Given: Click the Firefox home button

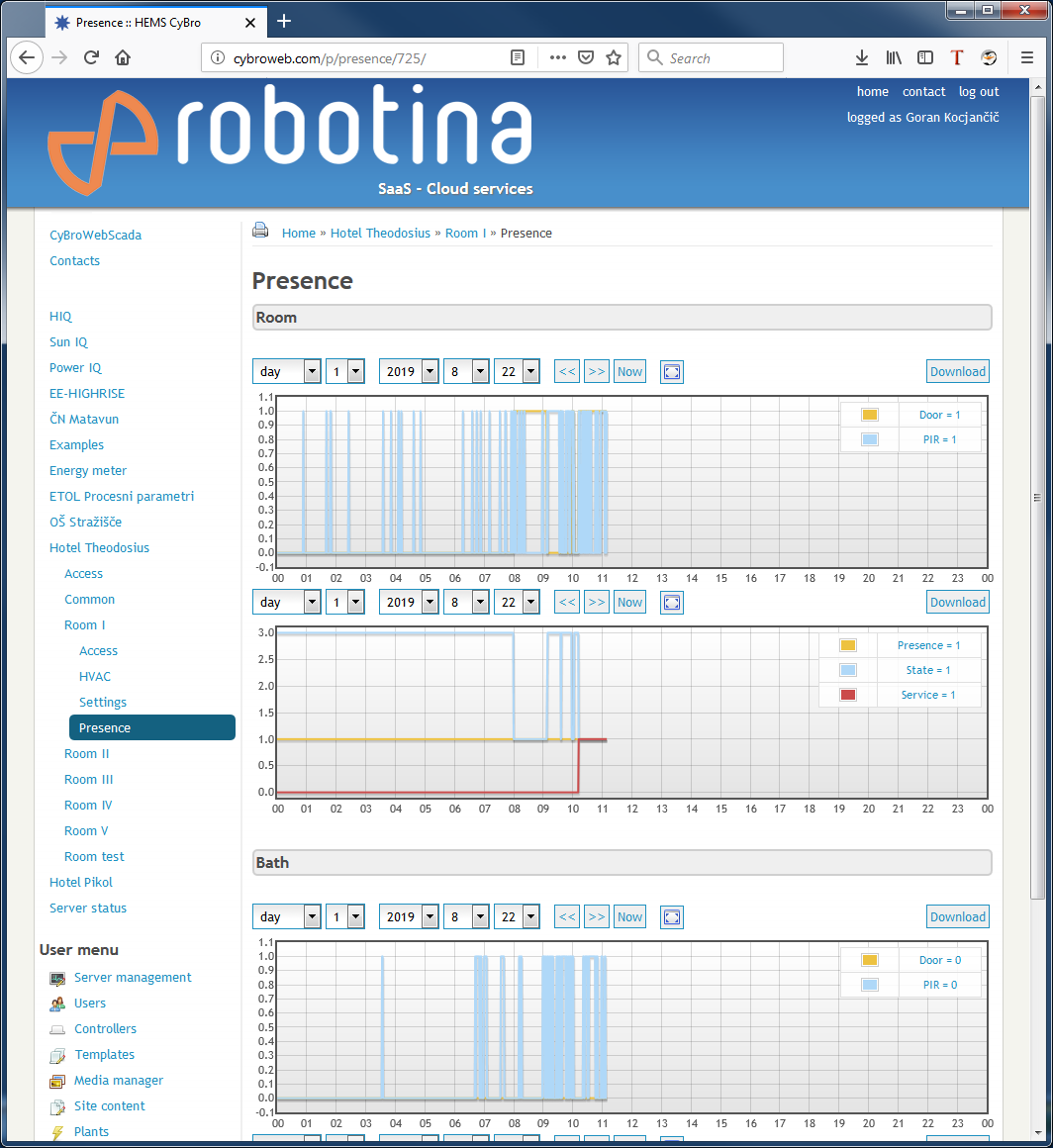Looking at the screenshot, I should click(123, 57).
